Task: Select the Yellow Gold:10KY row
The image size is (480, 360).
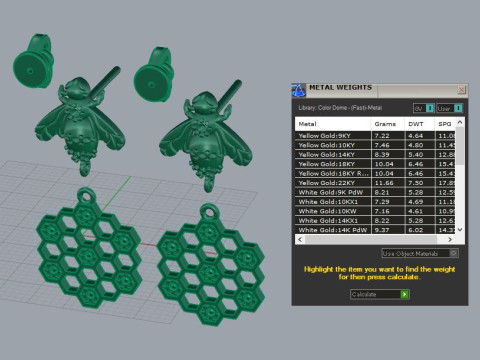Action: point(375,145)
